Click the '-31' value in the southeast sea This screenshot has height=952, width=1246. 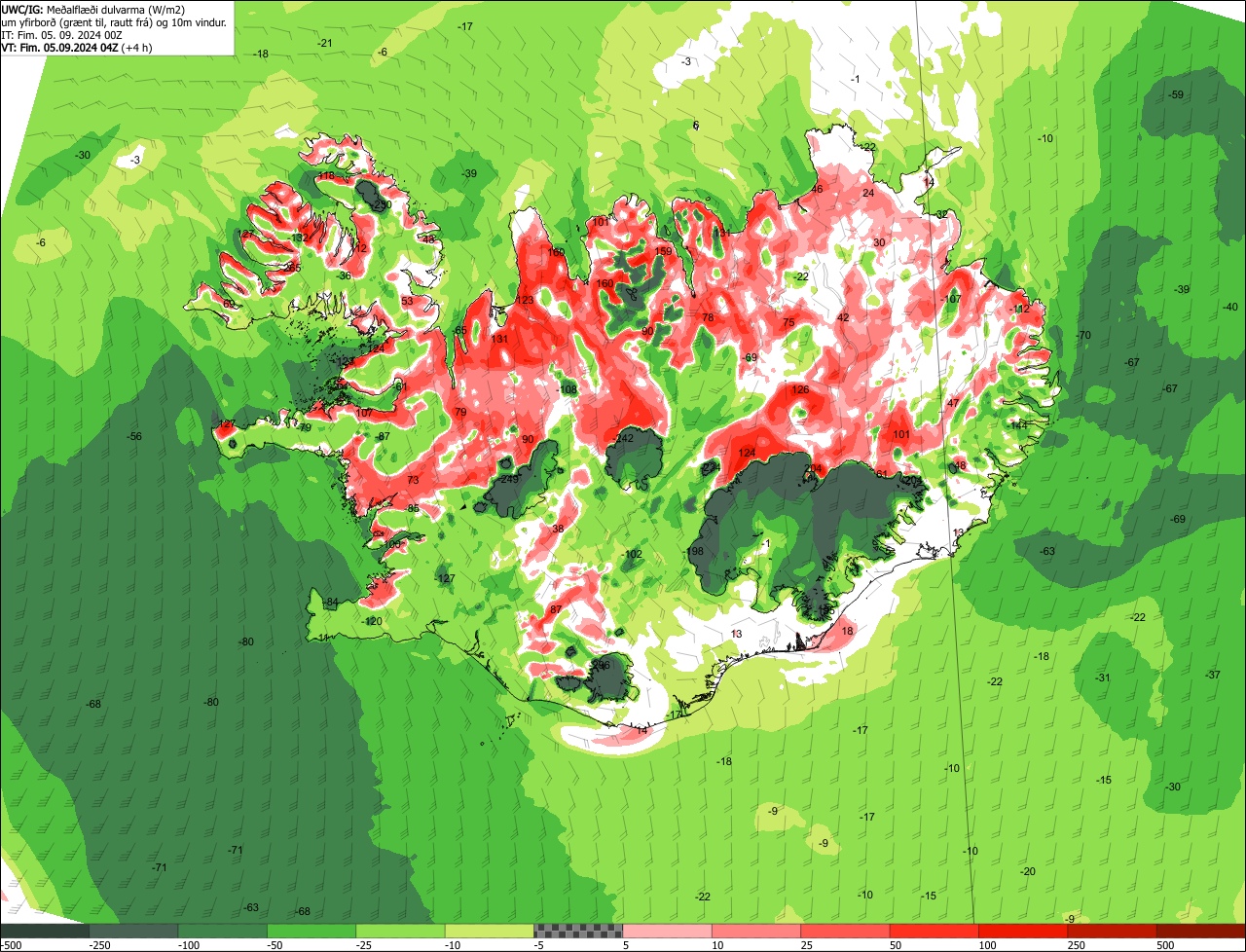[1102, 677]
